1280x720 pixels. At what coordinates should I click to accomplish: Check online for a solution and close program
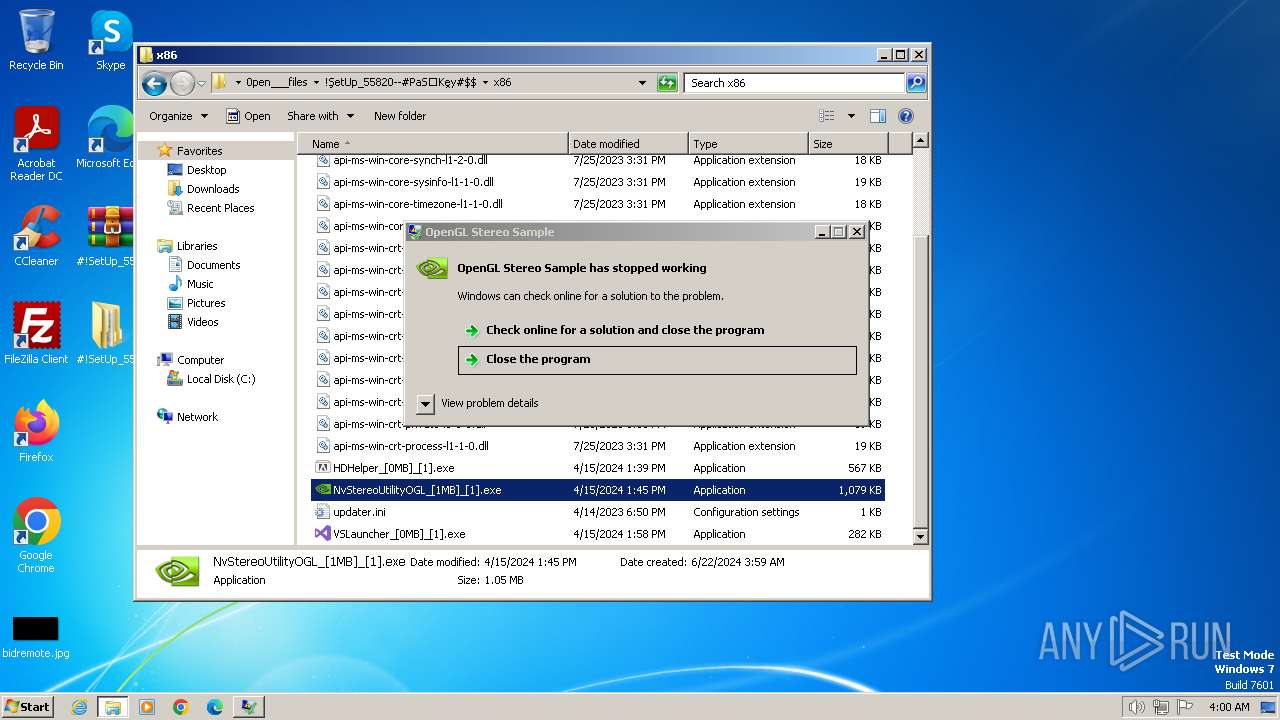(x=657, y=330)
